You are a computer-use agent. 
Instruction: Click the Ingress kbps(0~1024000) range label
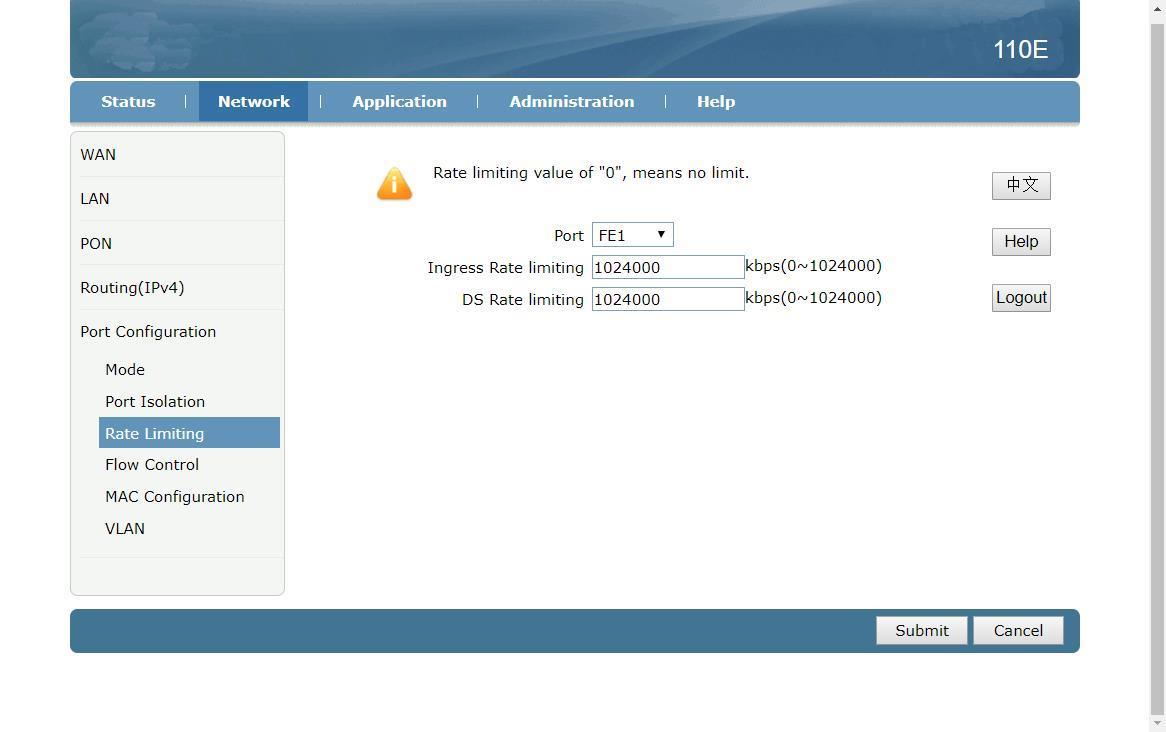pos(814,266)
